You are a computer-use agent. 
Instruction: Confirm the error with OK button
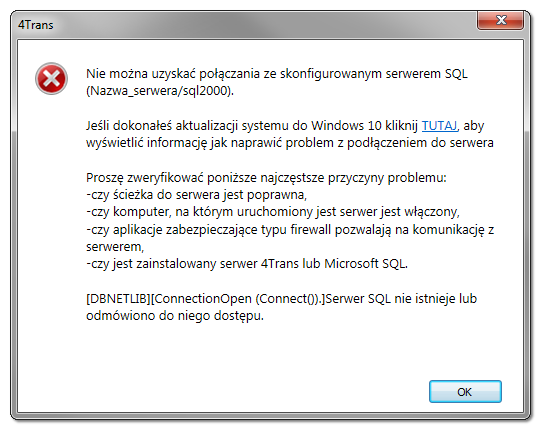[465, 392]
